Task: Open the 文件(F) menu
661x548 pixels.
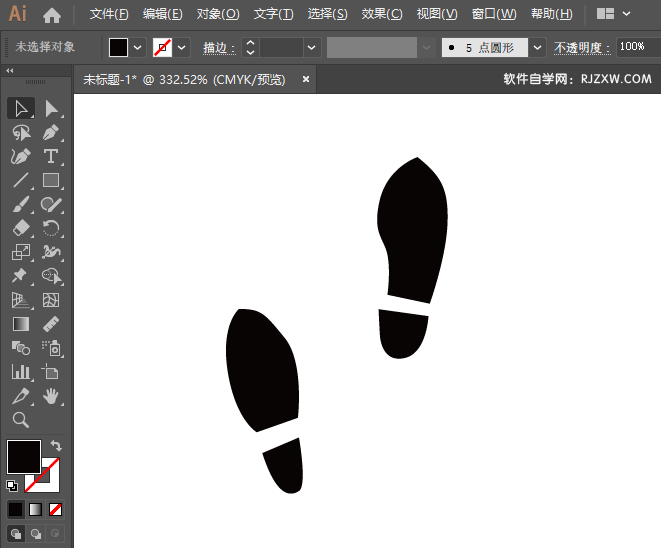Action: [109, 14]
